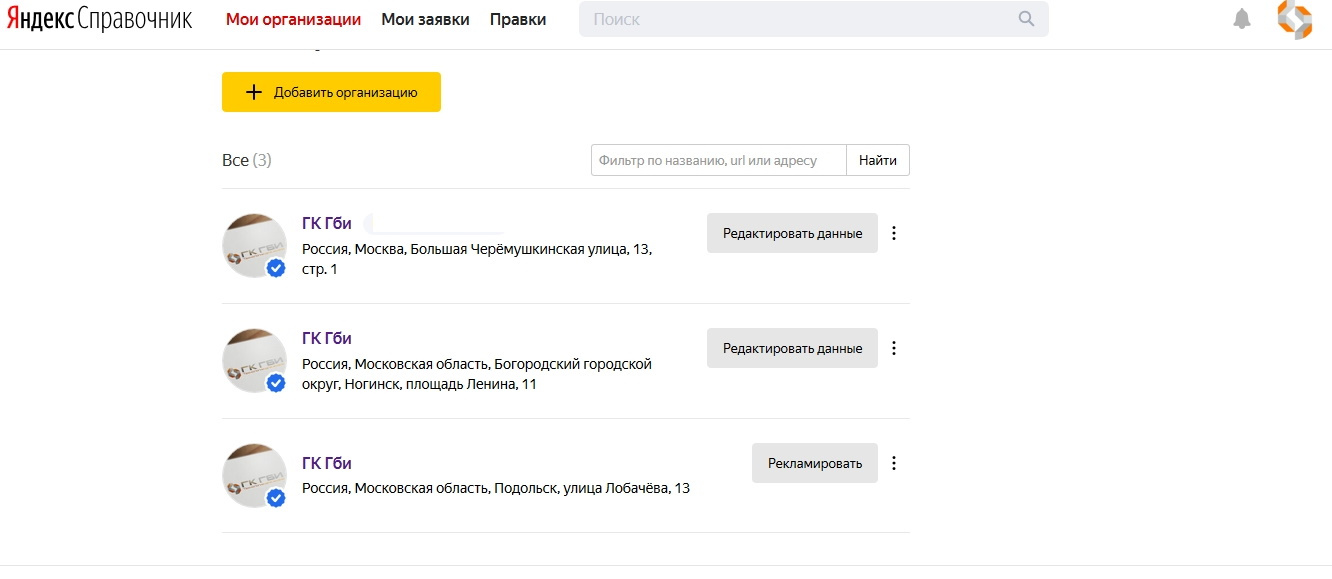Click the logo thumbnail of the Moscow organization
Viewport: 1332px width, 579px height.
click(254, 245)
